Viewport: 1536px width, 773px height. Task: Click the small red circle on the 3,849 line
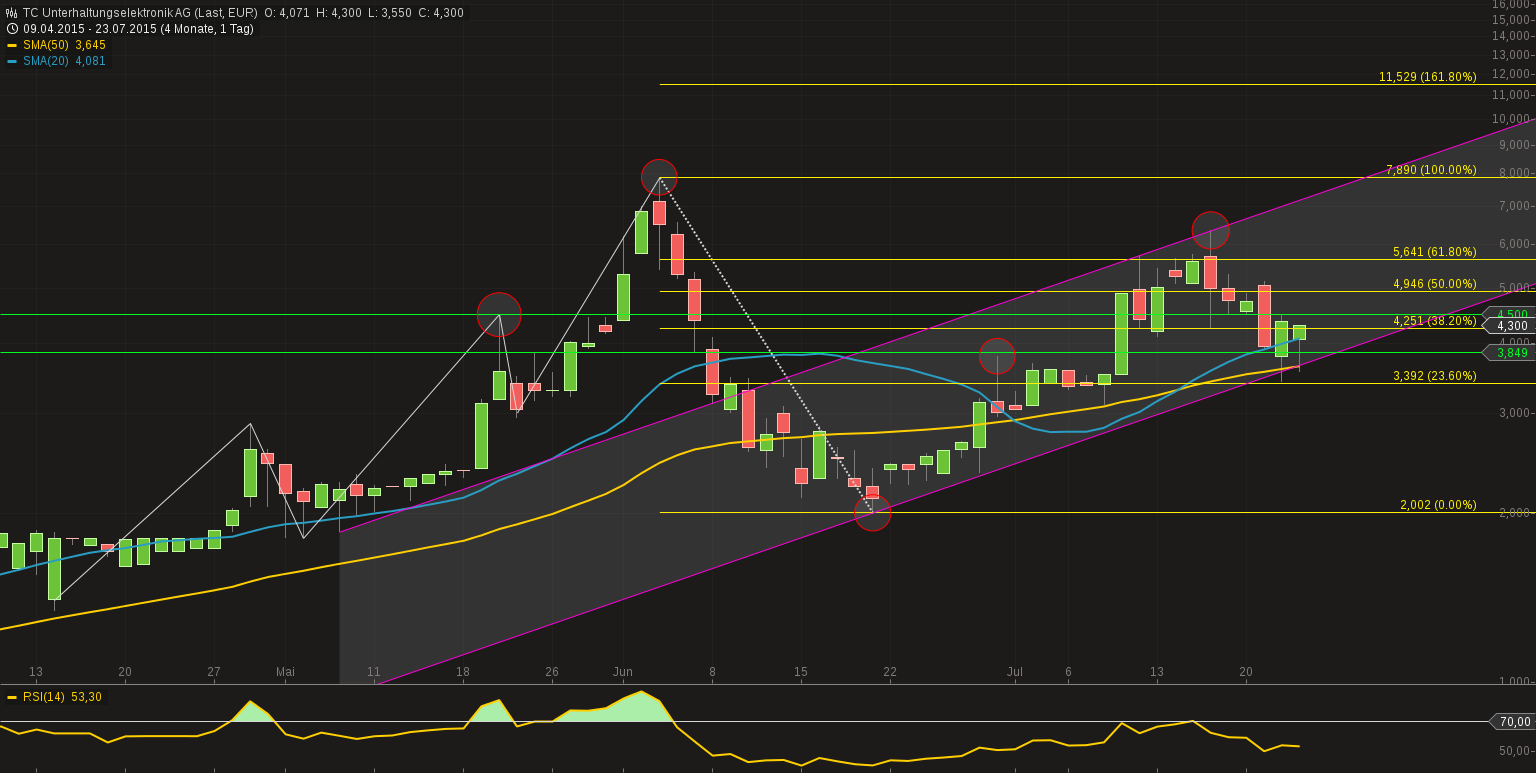997,356
